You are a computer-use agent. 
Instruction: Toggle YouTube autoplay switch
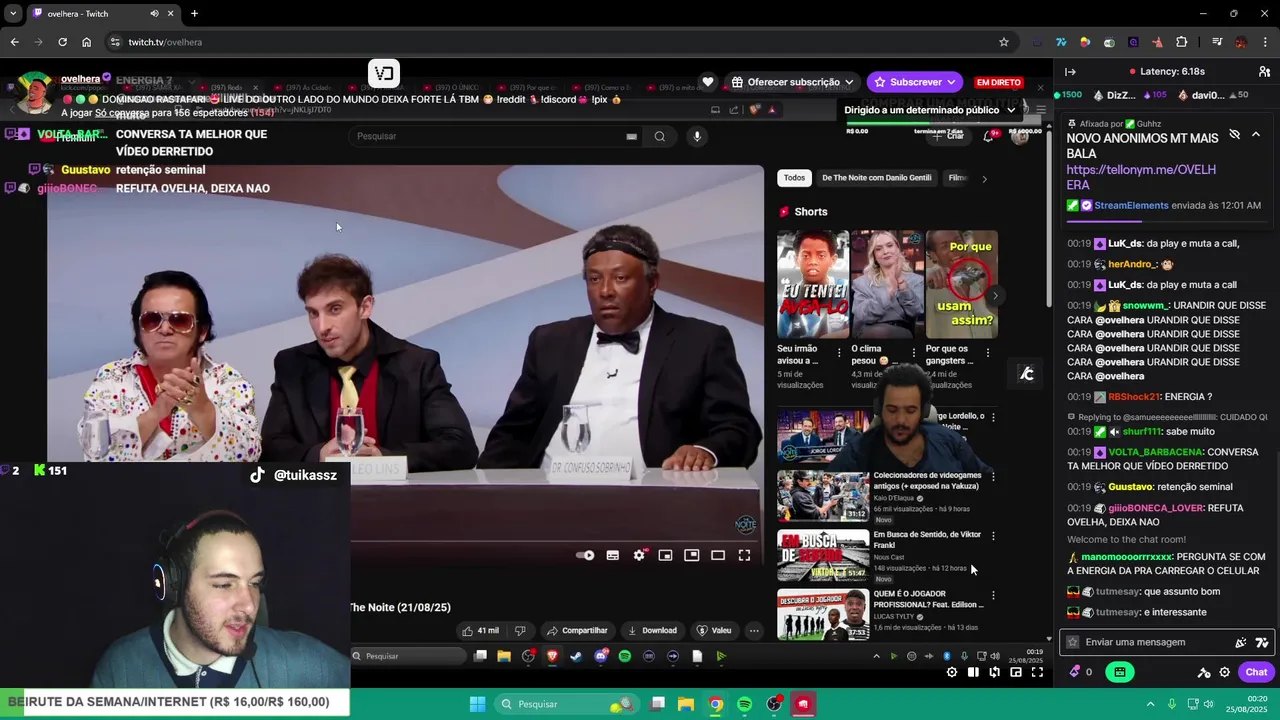(x=586, y=555)
